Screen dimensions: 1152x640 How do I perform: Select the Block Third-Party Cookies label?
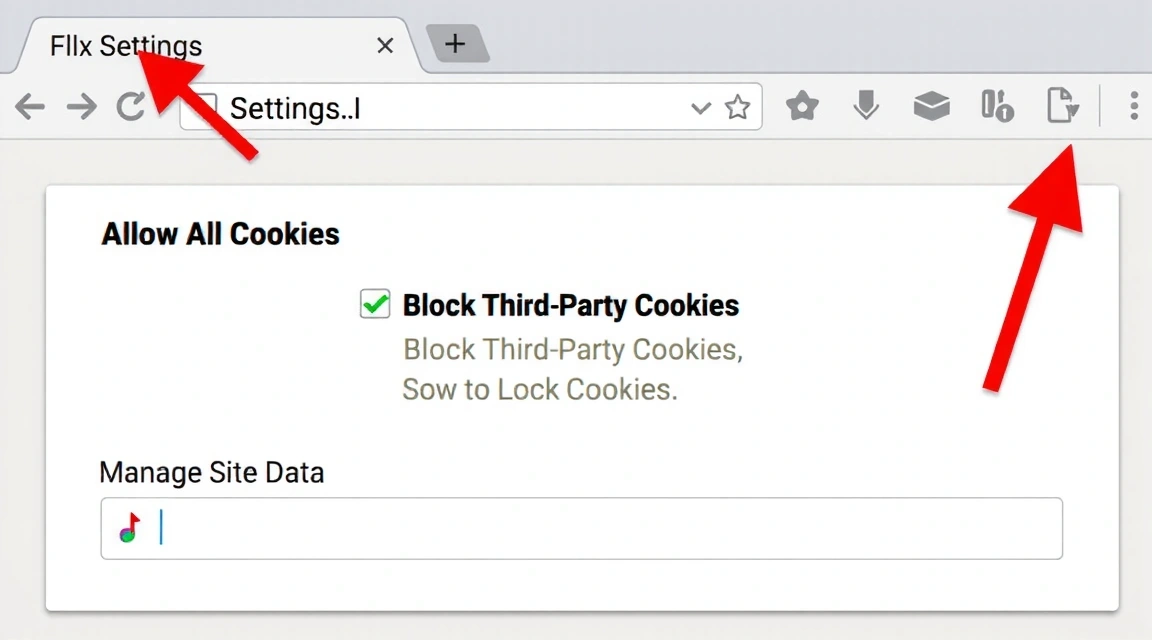click(570, 305)
